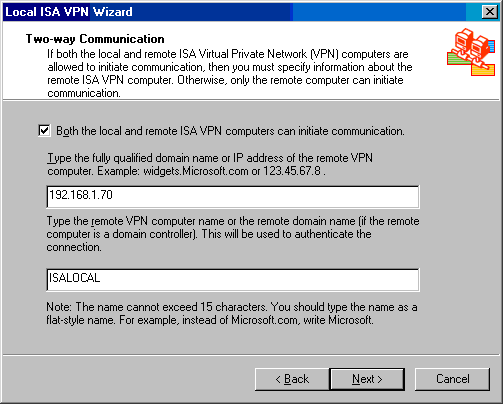Screen dimensions: 503x404
Task: Cancel the Local ISA VPN Wizard
Action: pos(452,379)
